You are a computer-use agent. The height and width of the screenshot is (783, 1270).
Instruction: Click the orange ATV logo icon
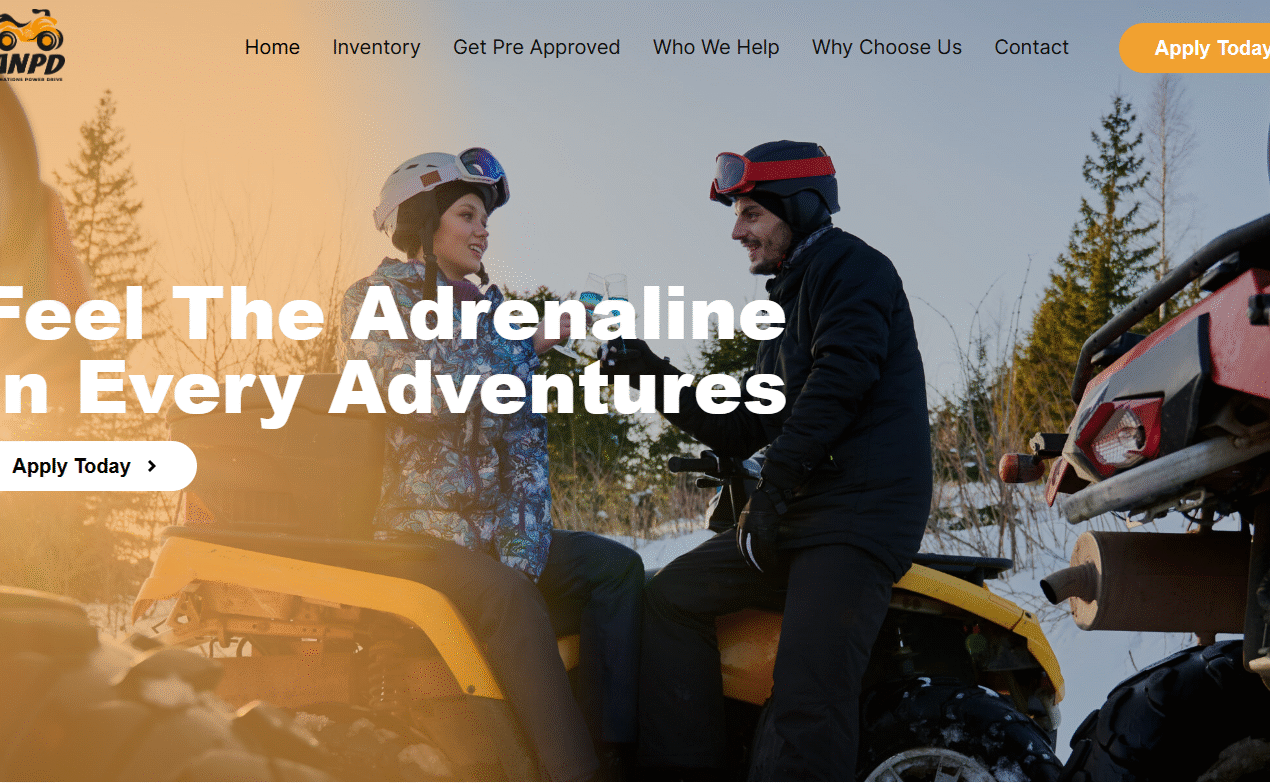point(30,30)
